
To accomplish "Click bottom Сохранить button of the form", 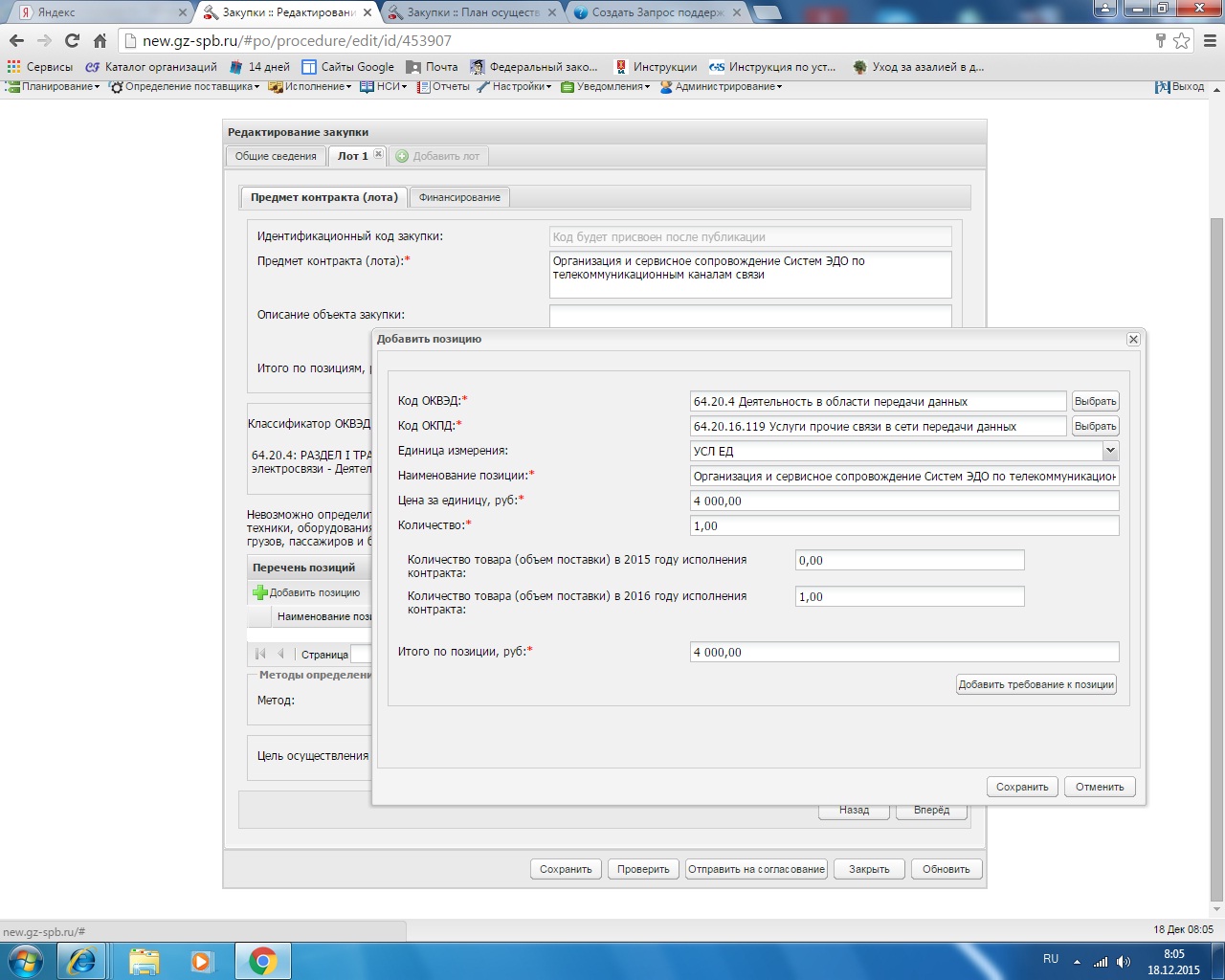I will (x=566, y=869).
